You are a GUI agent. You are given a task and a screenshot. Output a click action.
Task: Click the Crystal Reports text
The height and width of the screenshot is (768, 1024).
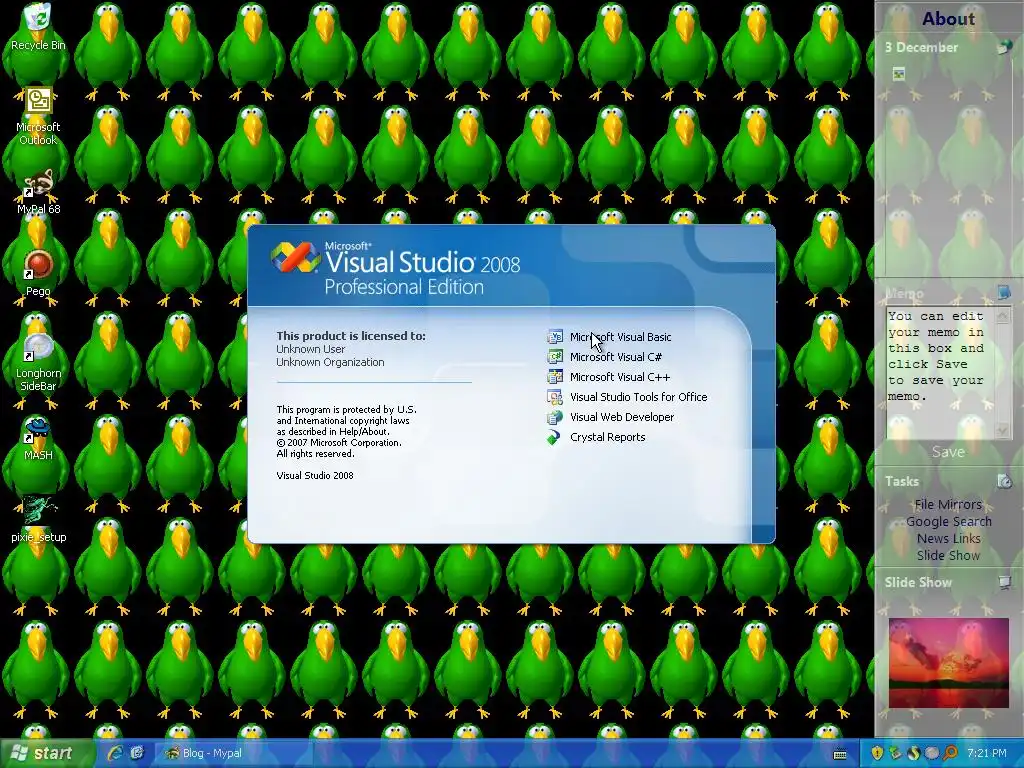click(607, 437)
